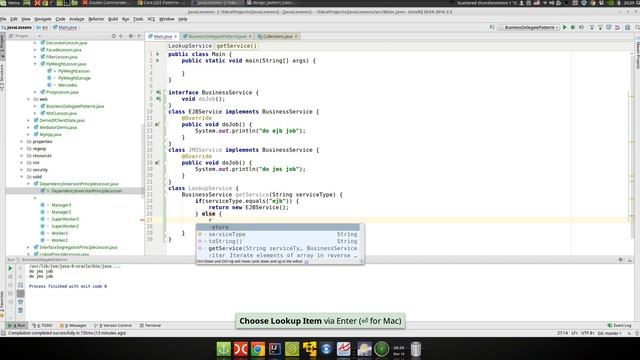Click the implemented-method gutter marker at line 12
This screenshot has width=640, height=360.
157,124
